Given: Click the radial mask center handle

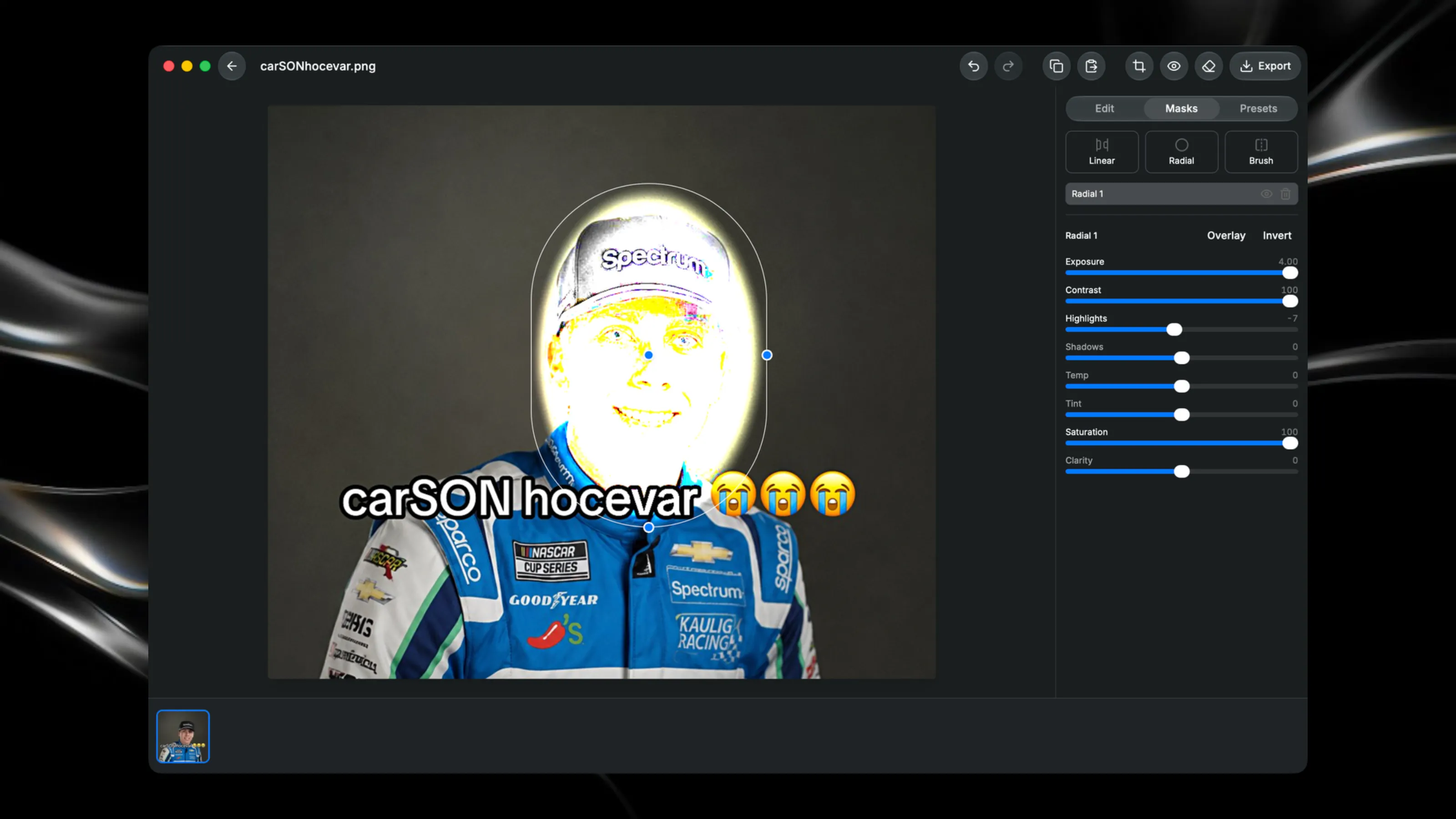Looking at the screenshot, I should tap(648, 355).
